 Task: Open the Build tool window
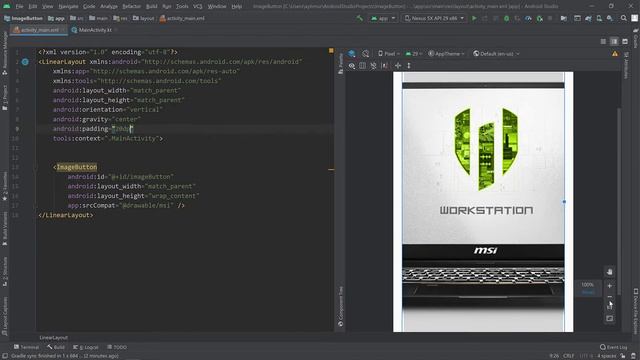click(56, 347)
